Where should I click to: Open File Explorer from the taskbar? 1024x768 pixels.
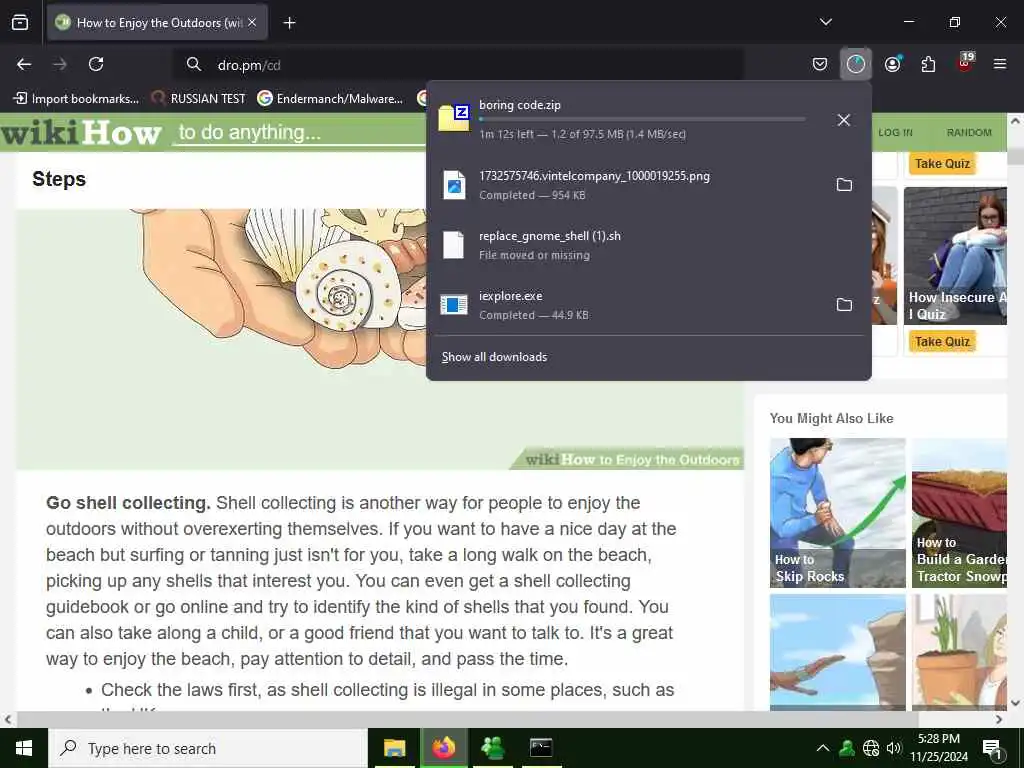pyautogui.click(x=394, y=748)
